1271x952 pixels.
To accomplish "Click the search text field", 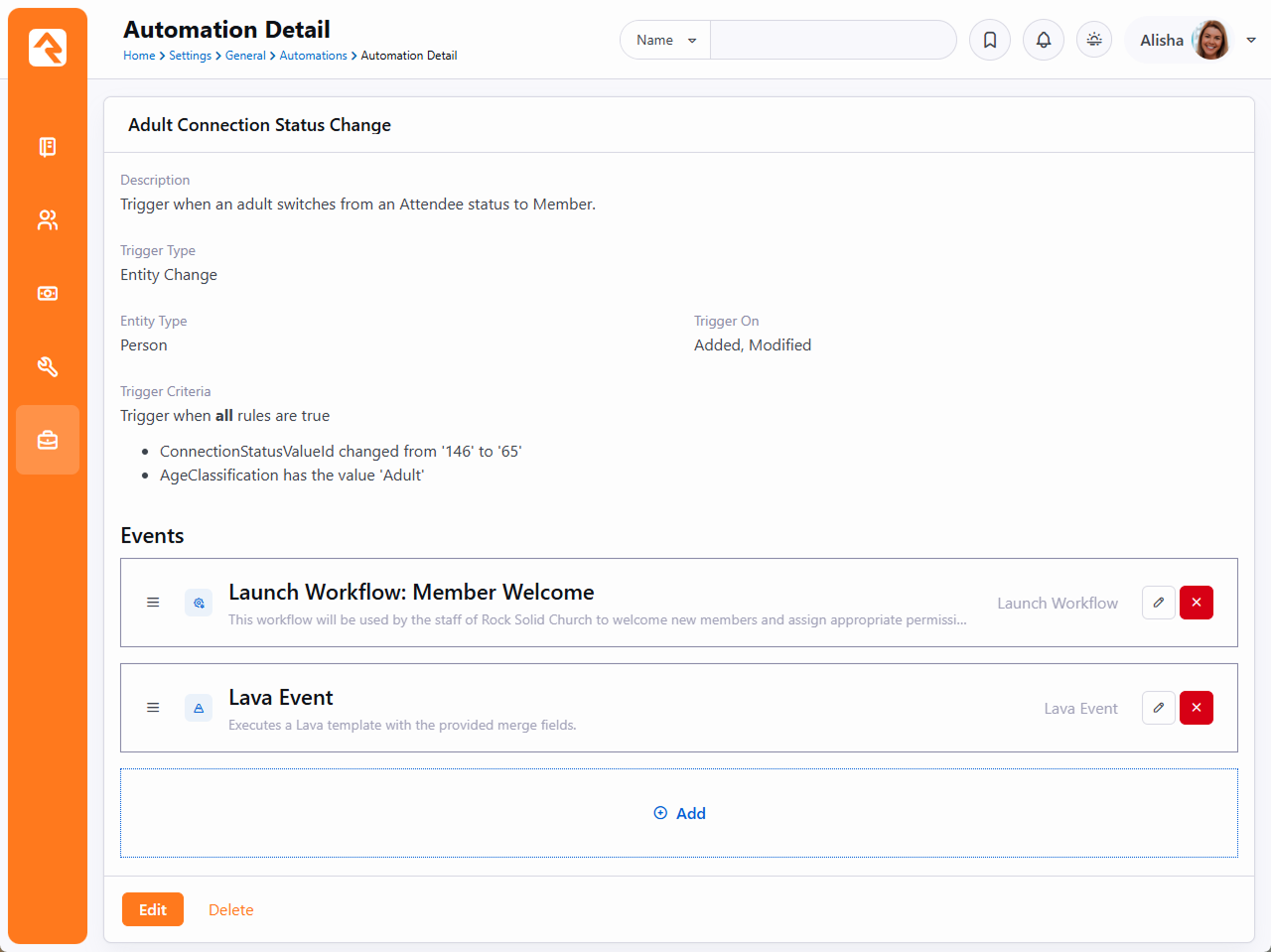I will click(x=832, y=40).
